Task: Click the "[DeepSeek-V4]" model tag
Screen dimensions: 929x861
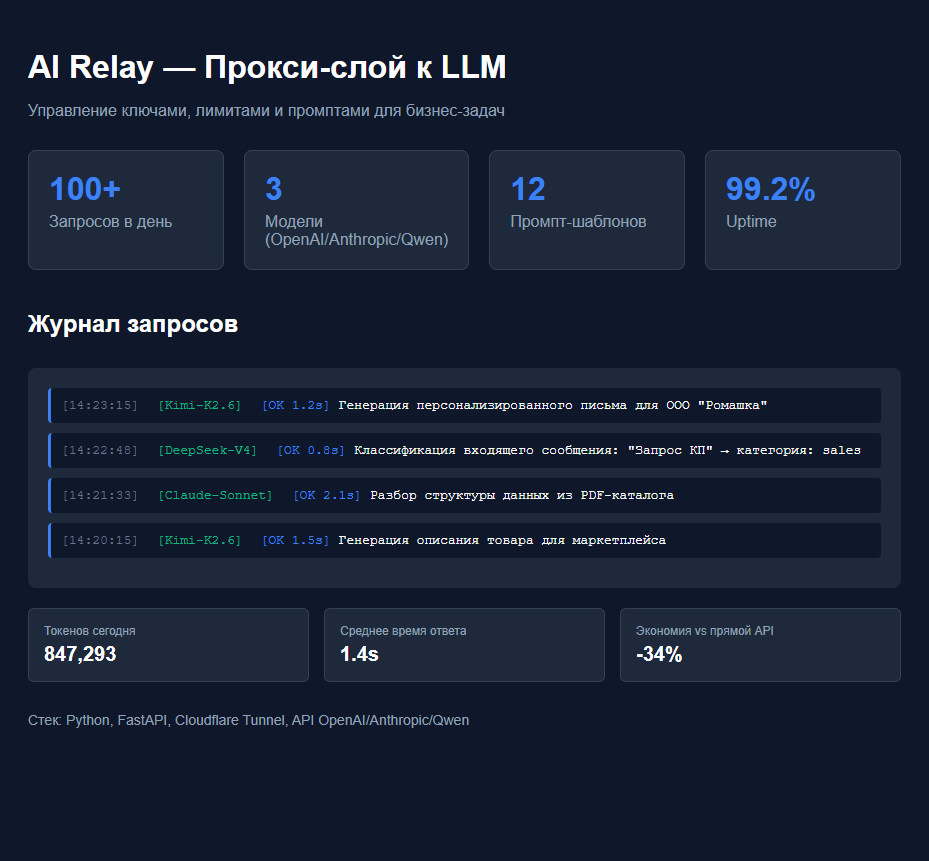Action: (207, 450)
